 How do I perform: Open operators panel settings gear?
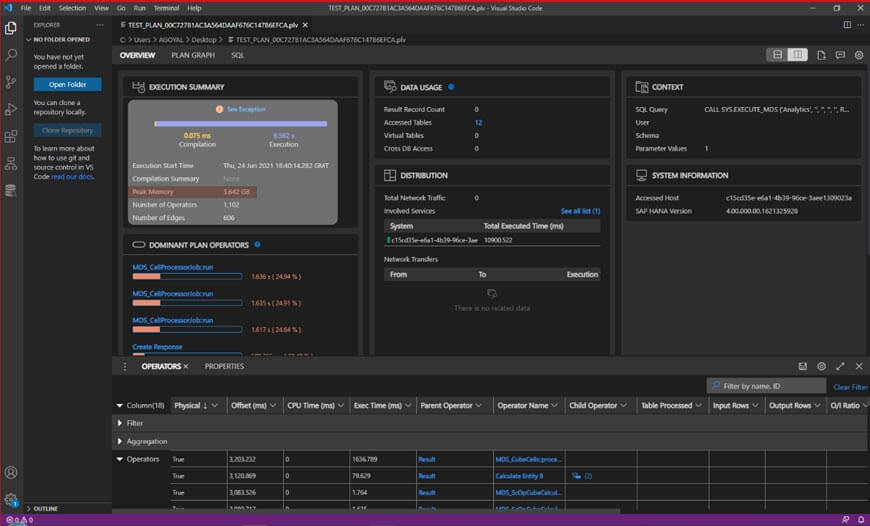pyautogui.click(x=821, y=366)
